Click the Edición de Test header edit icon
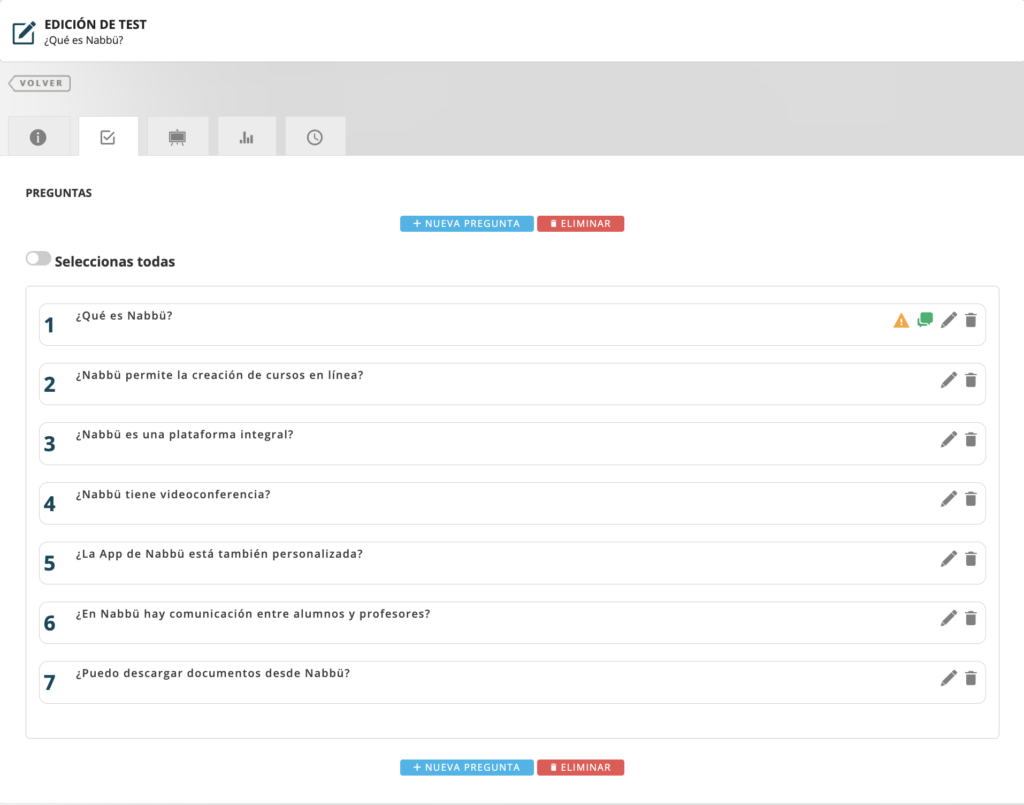Screen dimensions: 1024x805 (23, 32)
